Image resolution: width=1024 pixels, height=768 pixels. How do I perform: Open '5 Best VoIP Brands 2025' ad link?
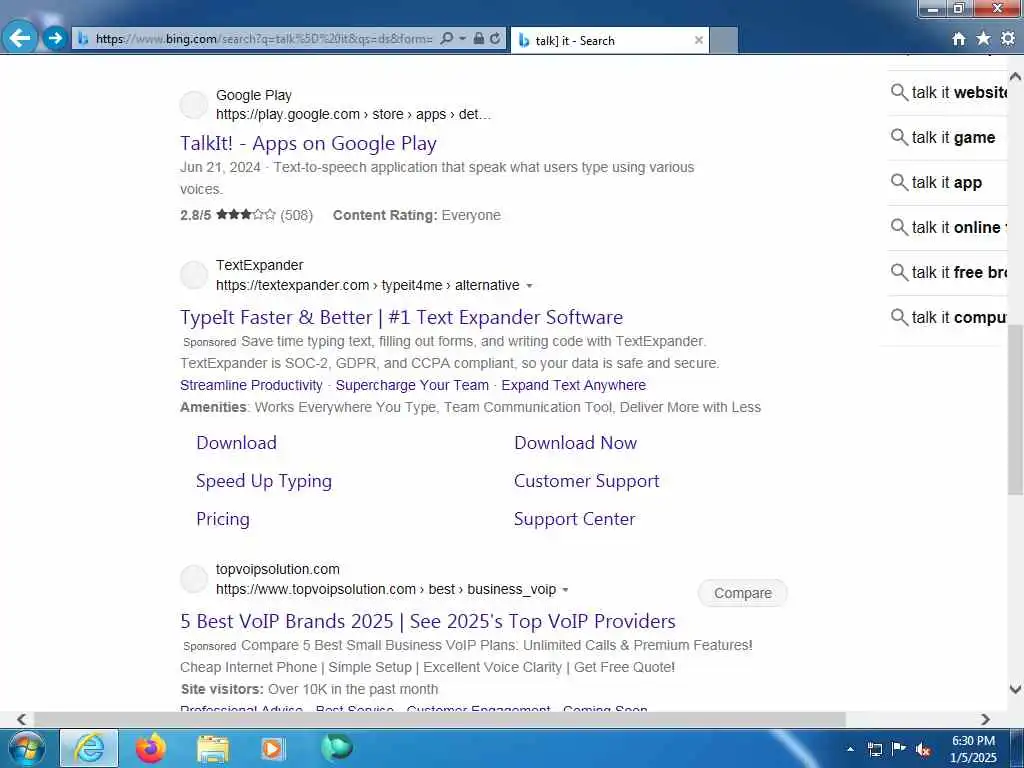[x=428, y=621]
